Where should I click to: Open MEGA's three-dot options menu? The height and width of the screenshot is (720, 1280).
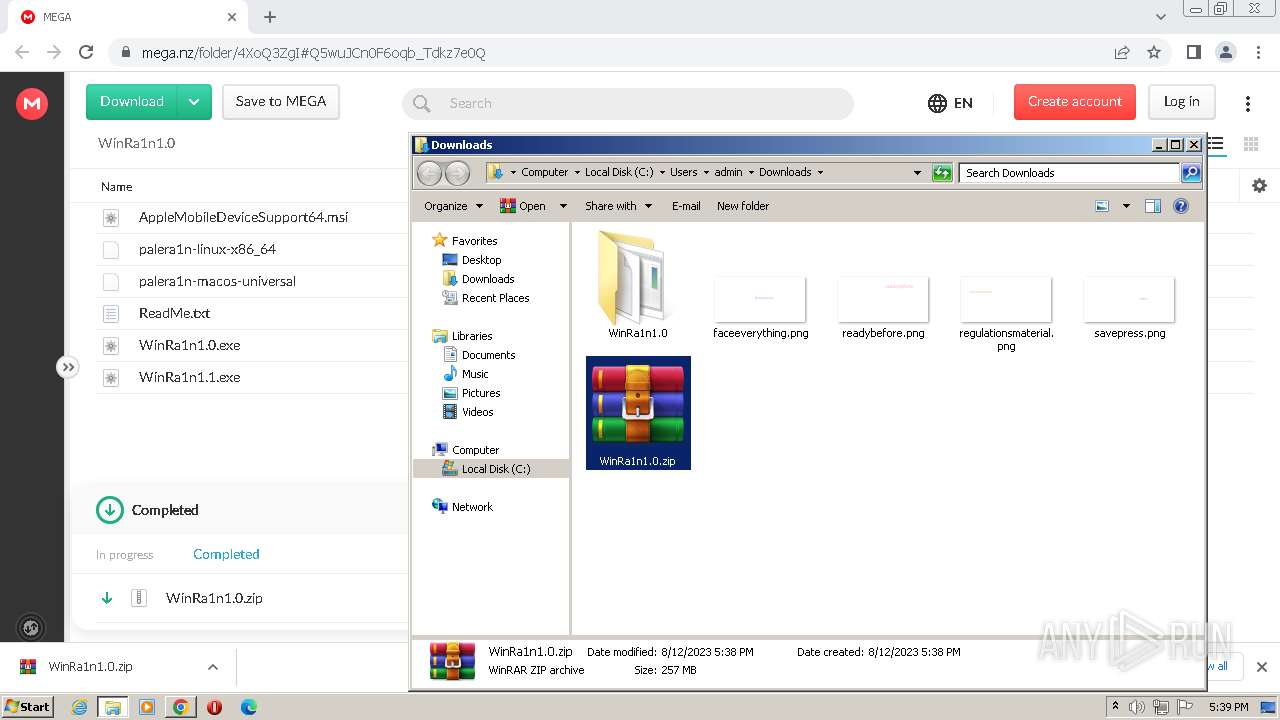[x=1247, y=103]
